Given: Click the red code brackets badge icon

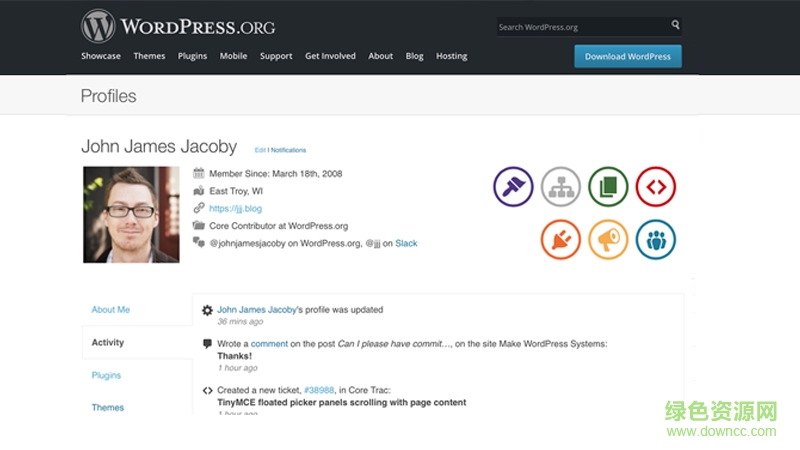Looking at the screenshot, I should coord(656,187).
